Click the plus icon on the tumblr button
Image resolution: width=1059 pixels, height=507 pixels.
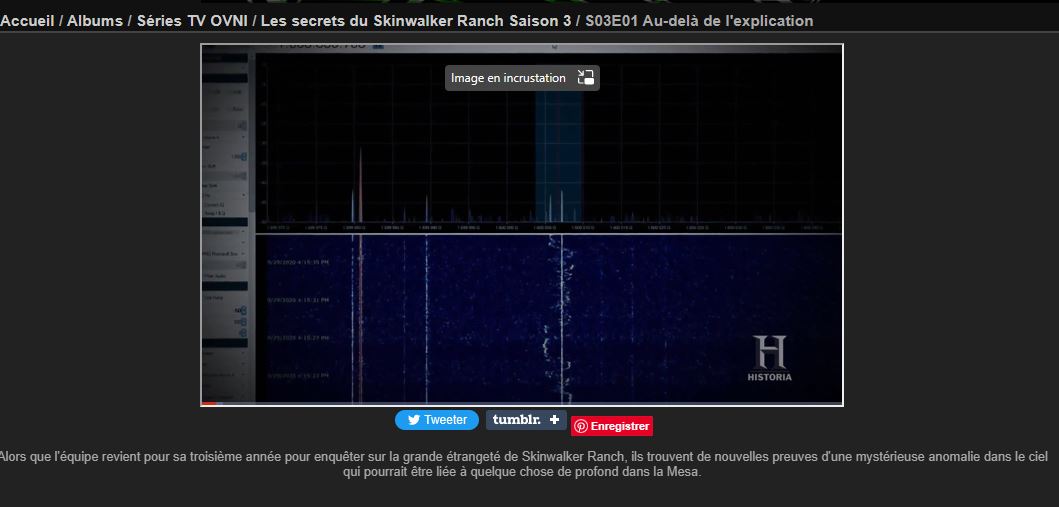555,420
